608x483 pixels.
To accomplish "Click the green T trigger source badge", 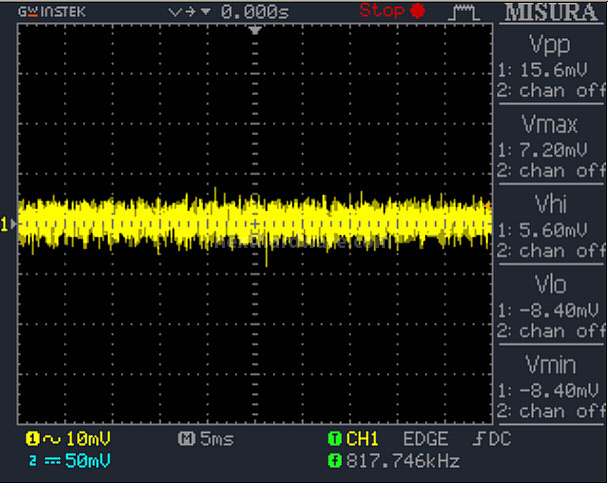I will coord(335,439).
